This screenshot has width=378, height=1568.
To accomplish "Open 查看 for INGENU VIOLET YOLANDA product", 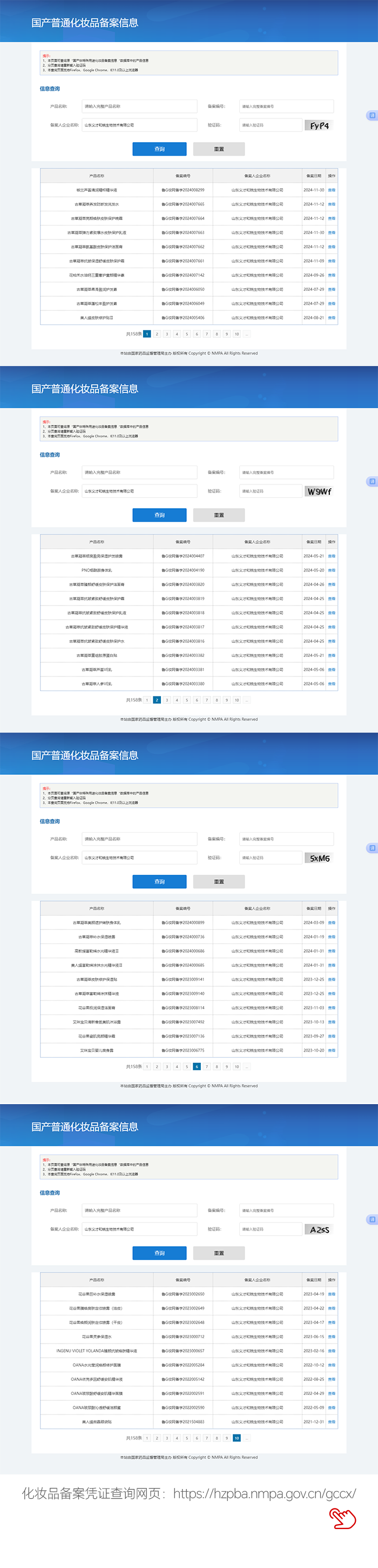I will (x=331, y=1351).
